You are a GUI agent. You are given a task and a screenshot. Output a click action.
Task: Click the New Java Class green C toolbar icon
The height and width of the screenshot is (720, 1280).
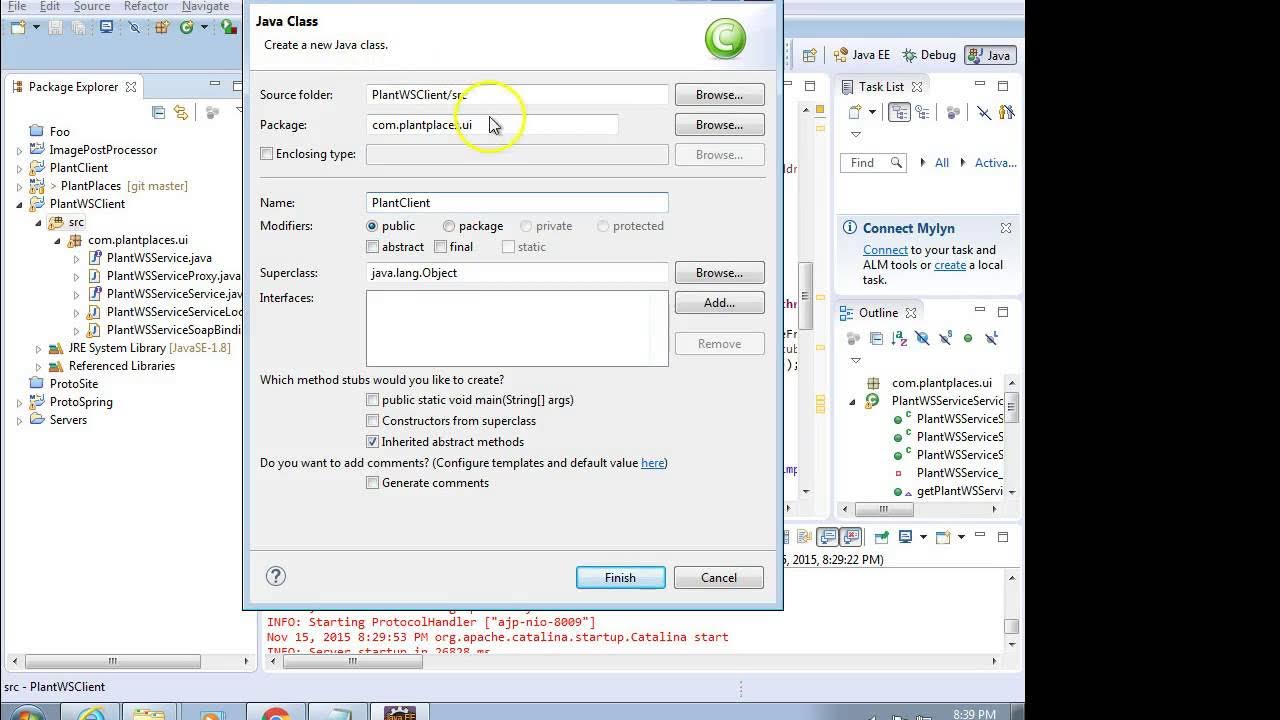point(186,27)
